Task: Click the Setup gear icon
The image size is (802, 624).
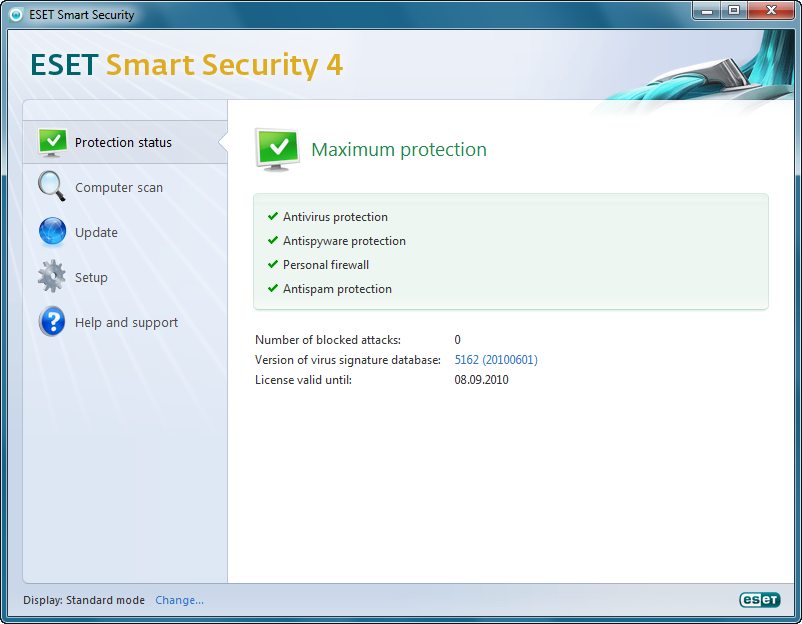Action: pyautogui.click(x=52, y=277)
